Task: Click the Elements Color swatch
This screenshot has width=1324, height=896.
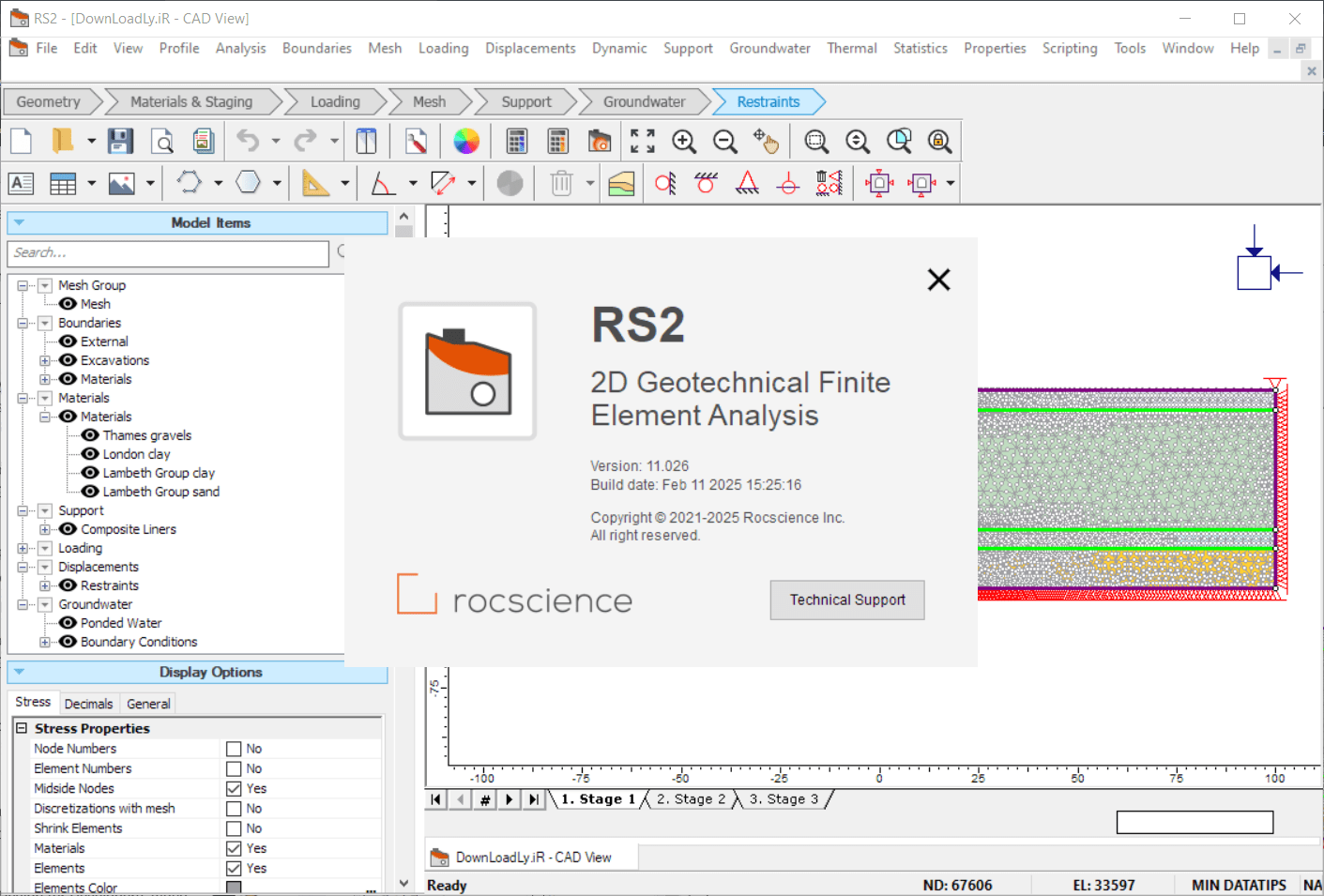Action: pos(234,888)
